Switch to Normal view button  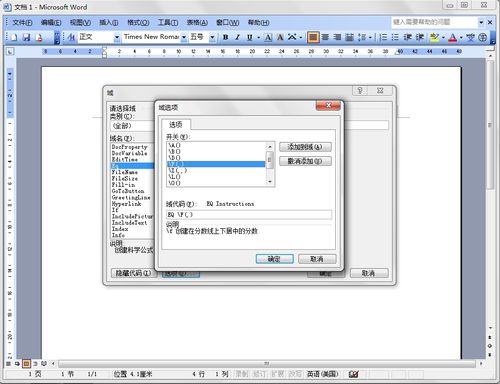9,363
